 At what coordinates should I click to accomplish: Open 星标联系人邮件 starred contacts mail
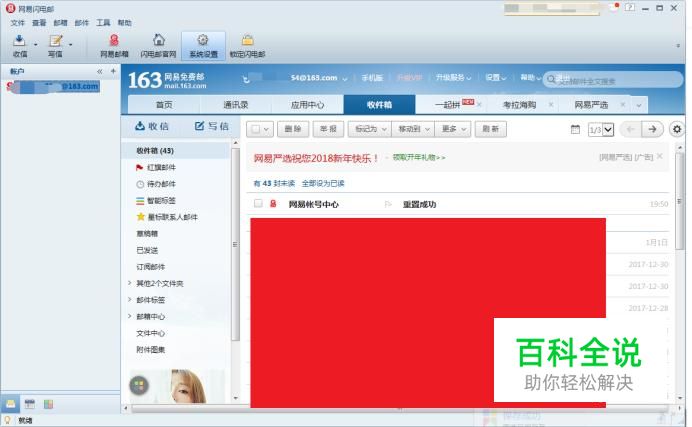click(167, 217)
